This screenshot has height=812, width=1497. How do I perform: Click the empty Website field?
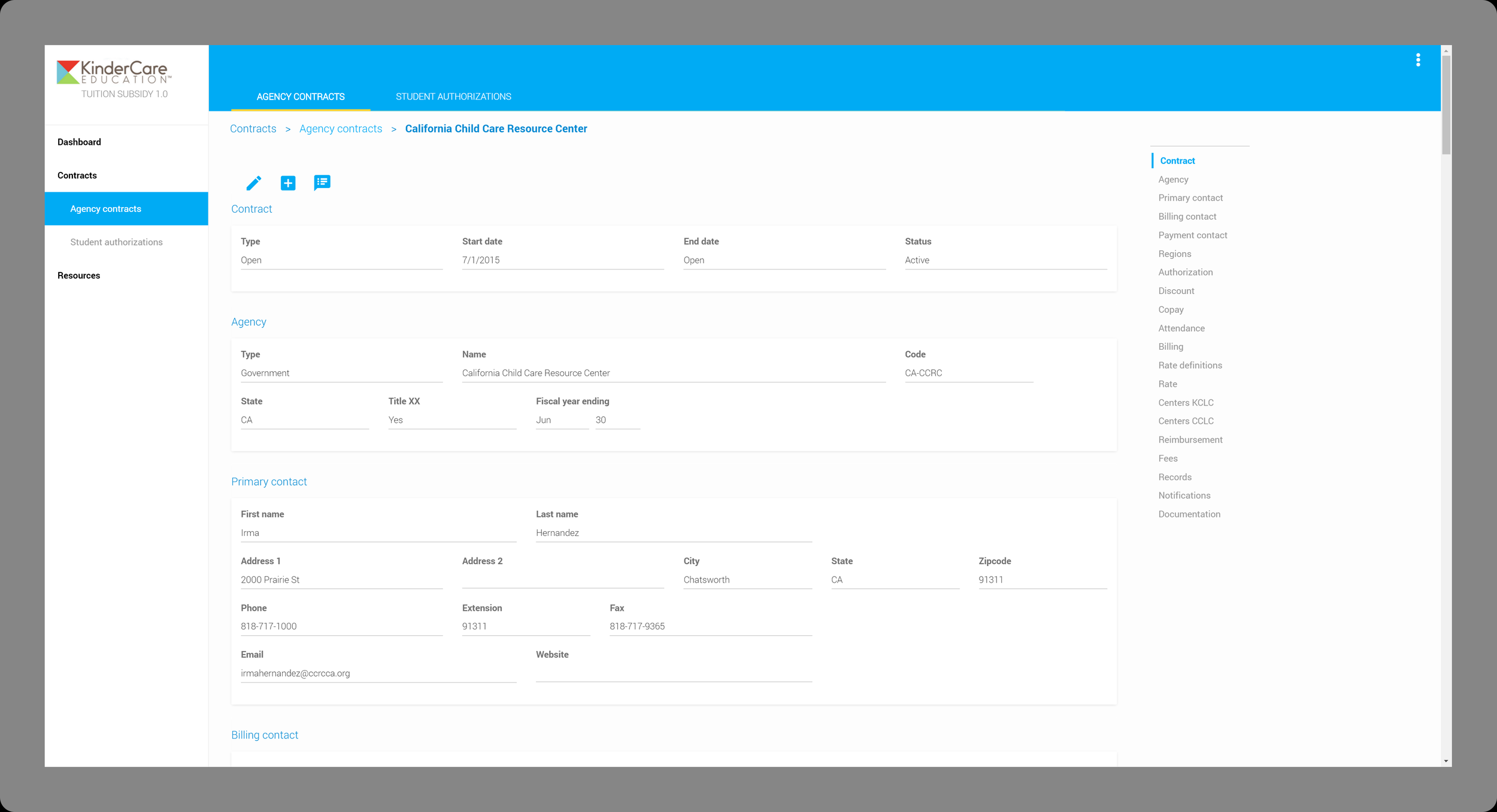click(674, 674)
